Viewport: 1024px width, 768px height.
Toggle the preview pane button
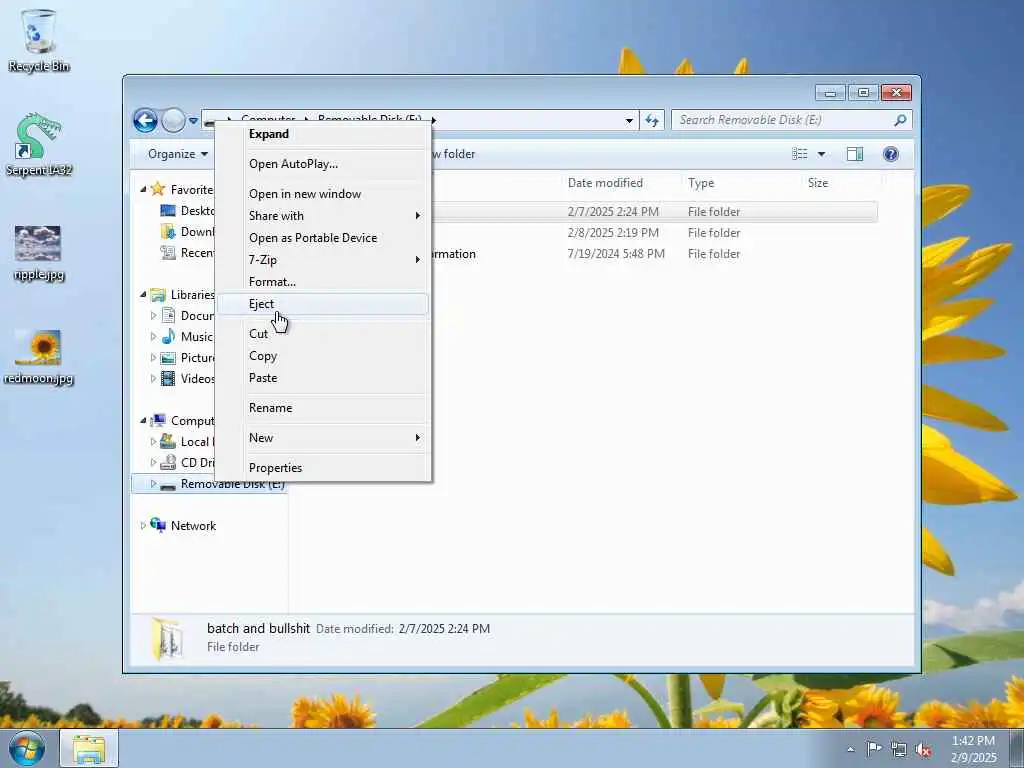(855, 154)
